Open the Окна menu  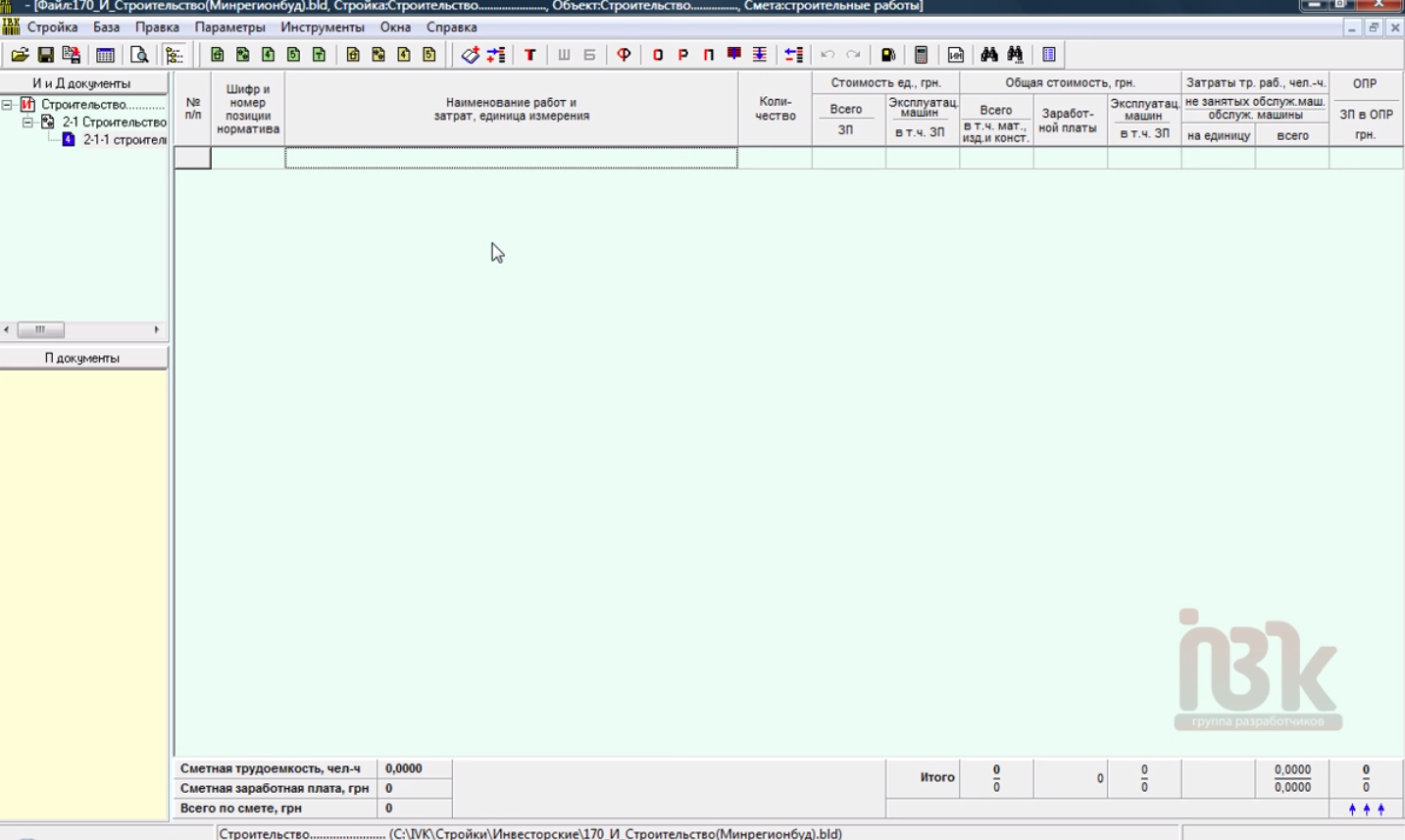[x=395, y=27]
